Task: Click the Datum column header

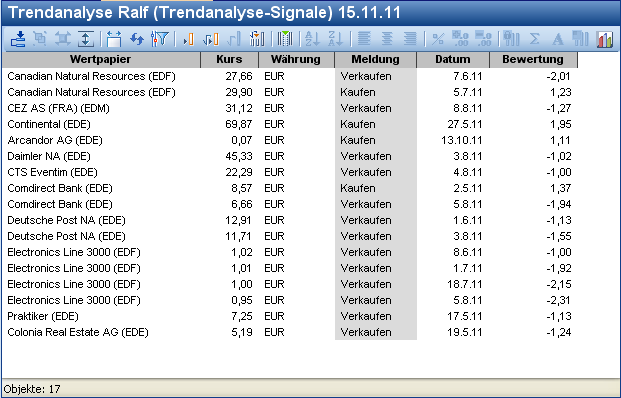Action: pyautogui.click(x=453, y=59)
